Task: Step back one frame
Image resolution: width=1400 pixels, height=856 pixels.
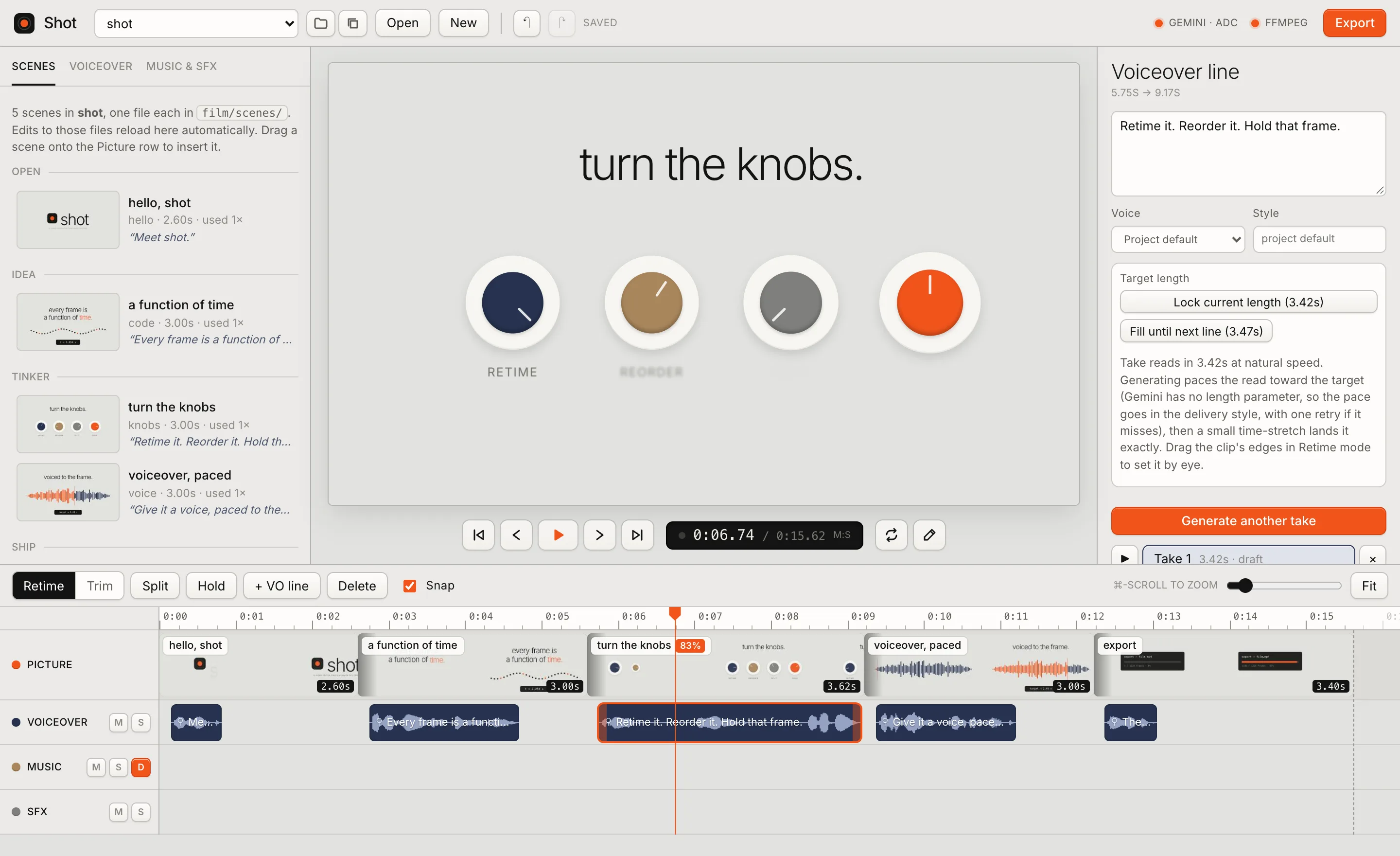Action: pyautogui.click(x=516, y=535)
